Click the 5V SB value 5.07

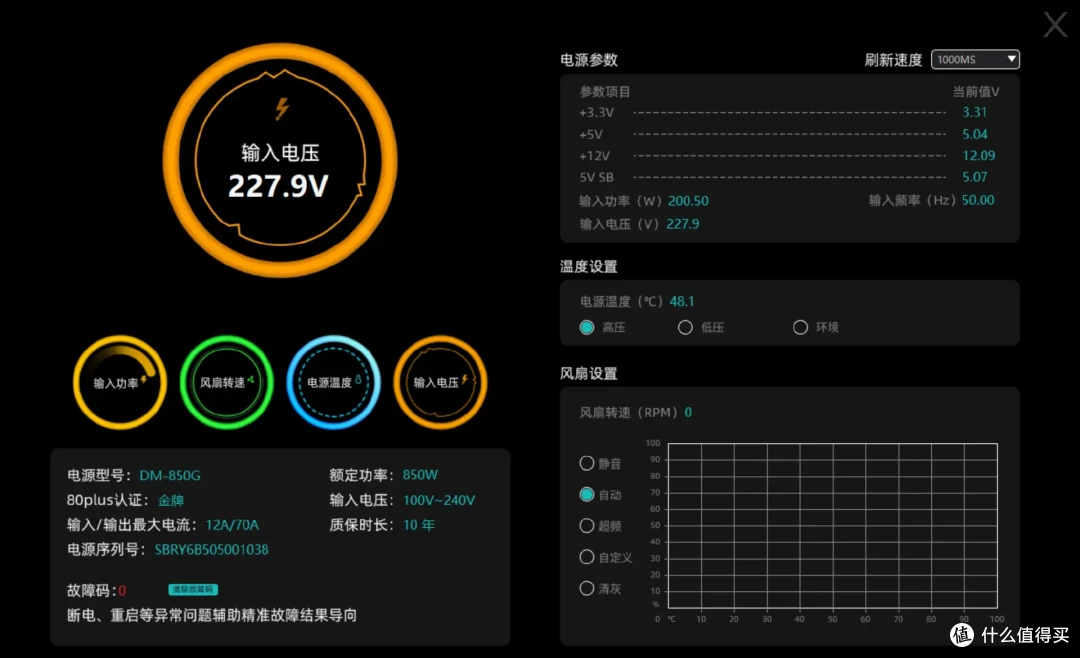[x=975, y=177]
